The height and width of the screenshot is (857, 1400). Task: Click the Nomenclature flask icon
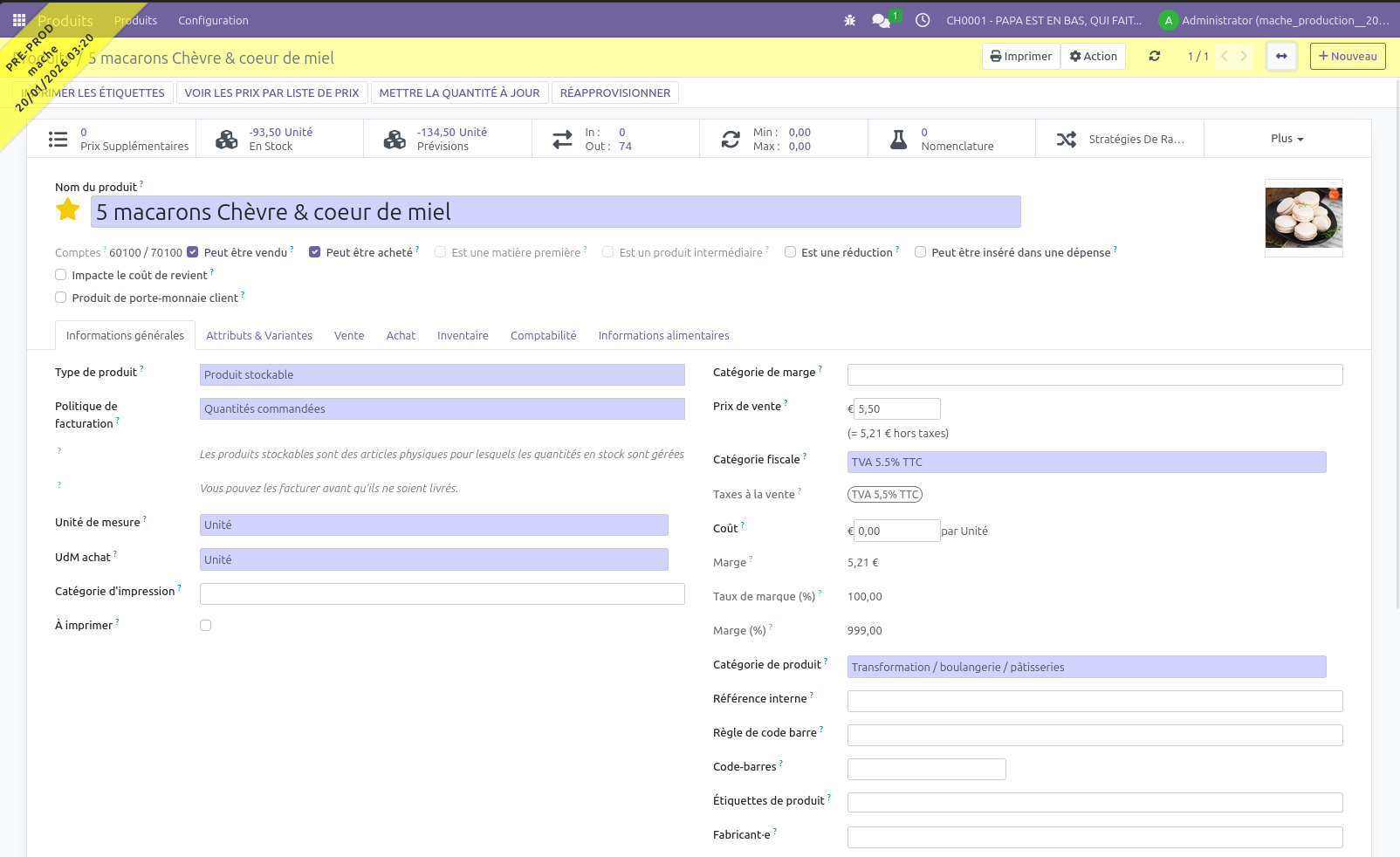(x=898, y=139)
